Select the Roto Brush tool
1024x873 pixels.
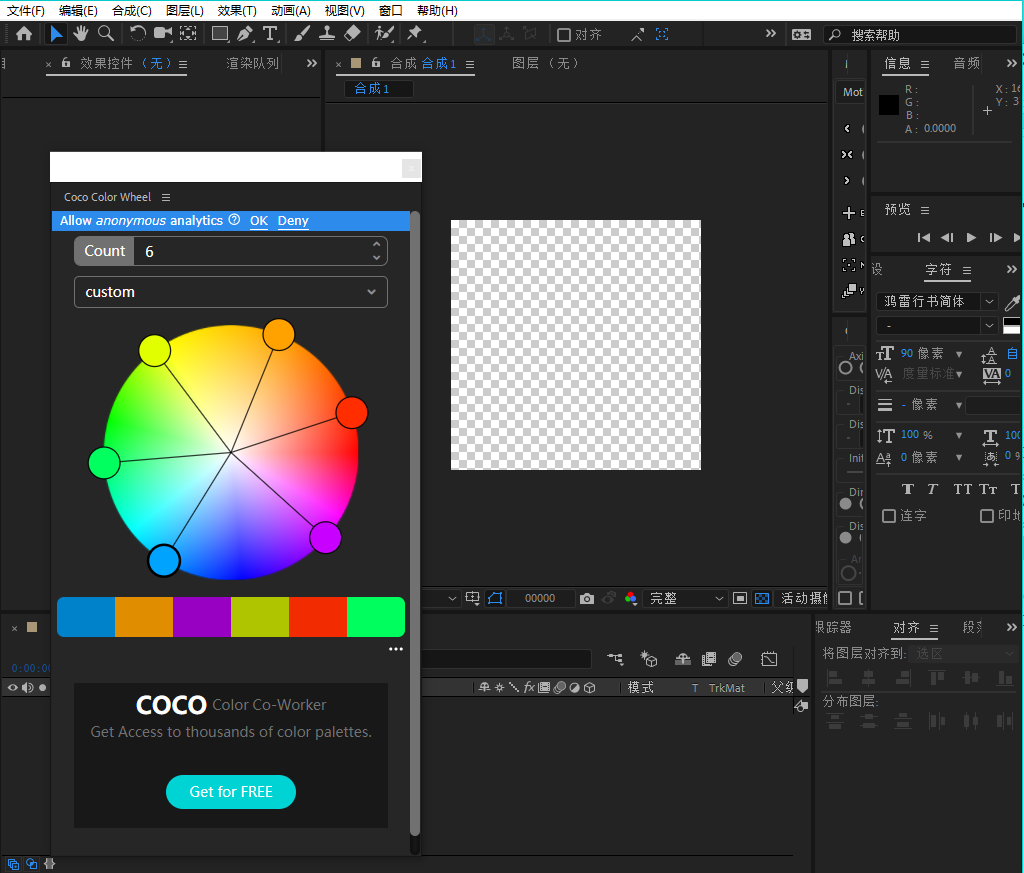(x=384, y=34)
